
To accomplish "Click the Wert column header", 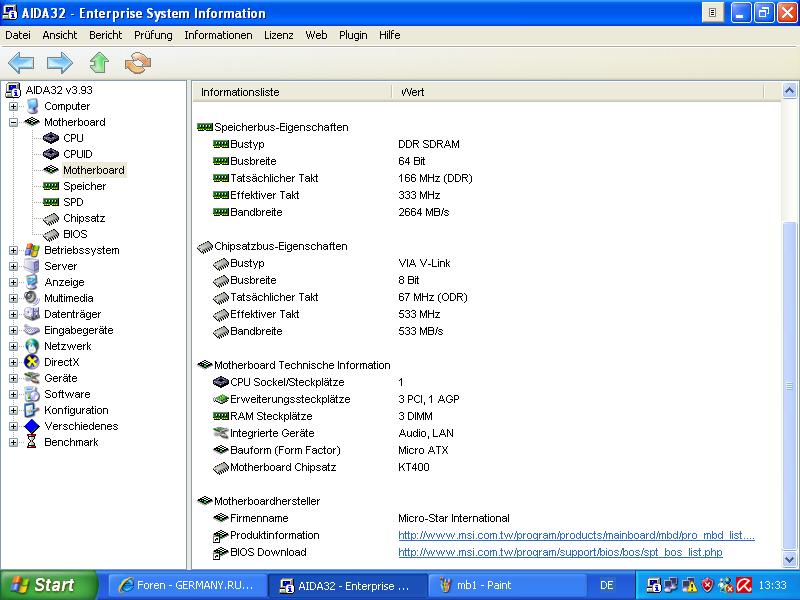I will 578,92.
